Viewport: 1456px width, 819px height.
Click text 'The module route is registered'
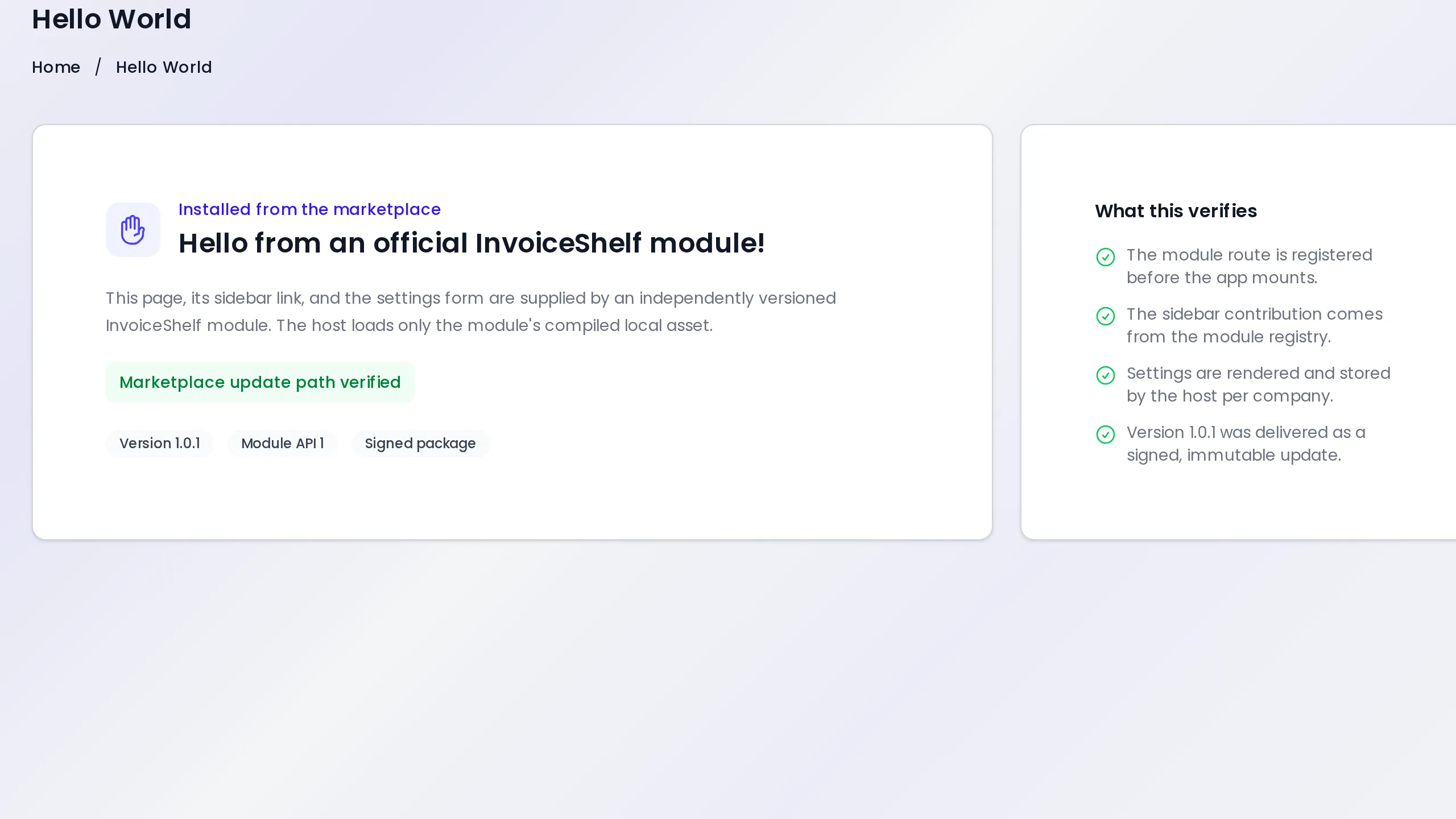point(1250,255)
